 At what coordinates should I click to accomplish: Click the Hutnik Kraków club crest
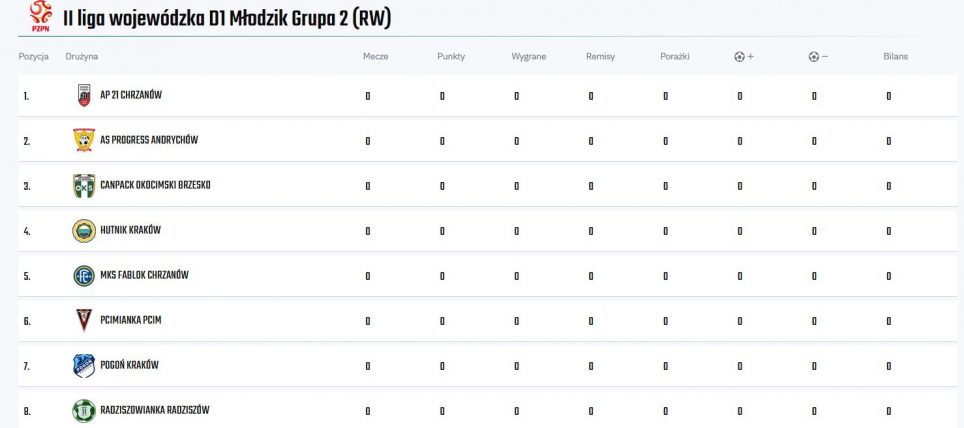pyautogui.click(x=84, y=231)
